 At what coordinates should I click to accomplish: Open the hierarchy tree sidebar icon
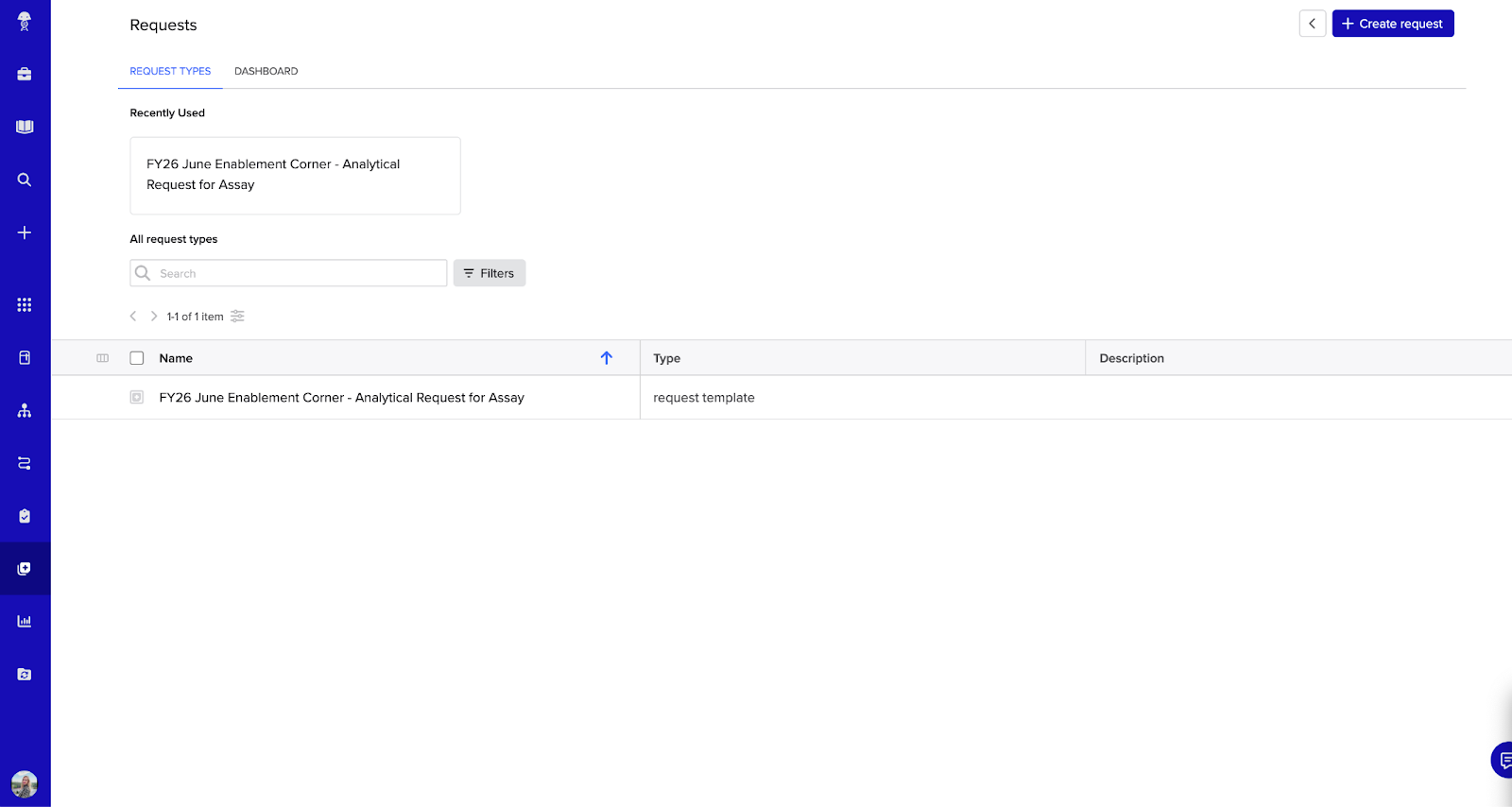tap(25, 410)
